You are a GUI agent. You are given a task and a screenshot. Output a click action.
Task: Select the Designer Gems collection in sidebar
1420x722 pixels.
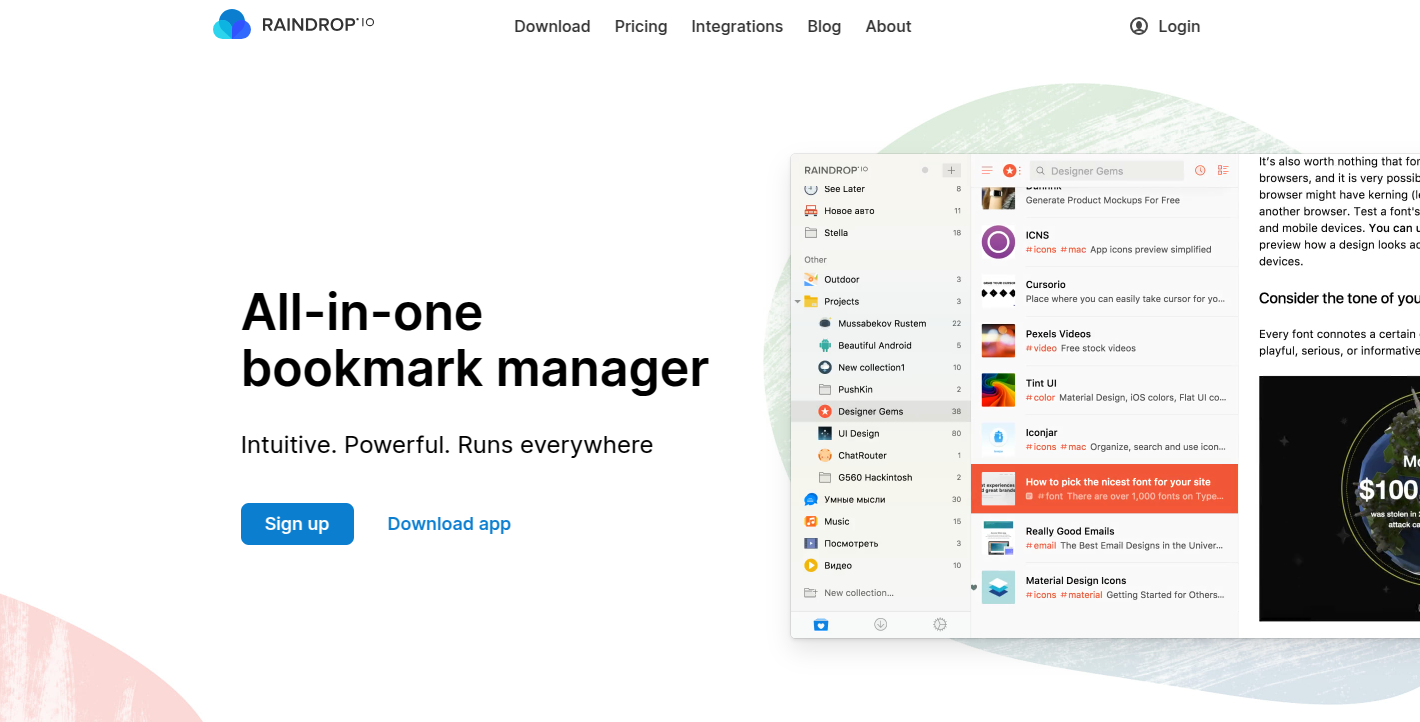(870, 411)
